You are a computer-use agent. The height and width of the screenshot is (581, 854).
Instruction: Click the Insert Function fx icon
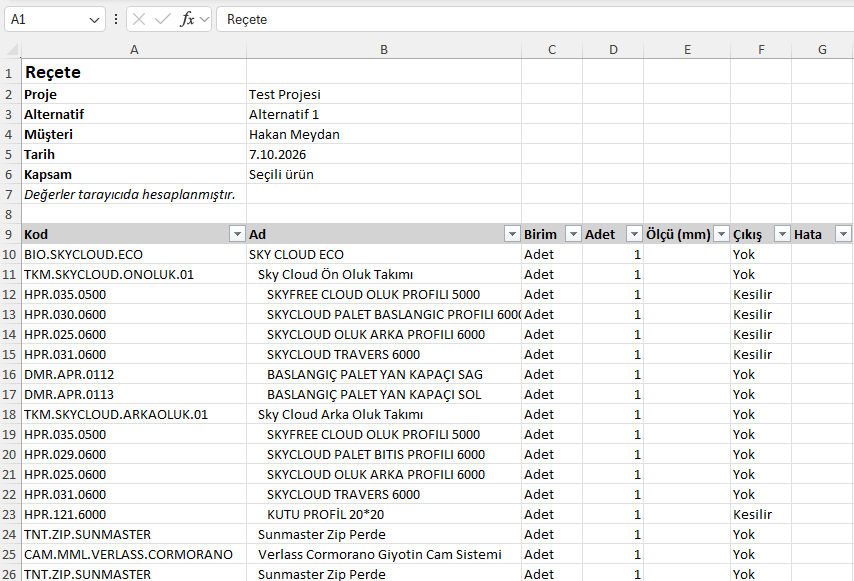click(x=187, y=20)
